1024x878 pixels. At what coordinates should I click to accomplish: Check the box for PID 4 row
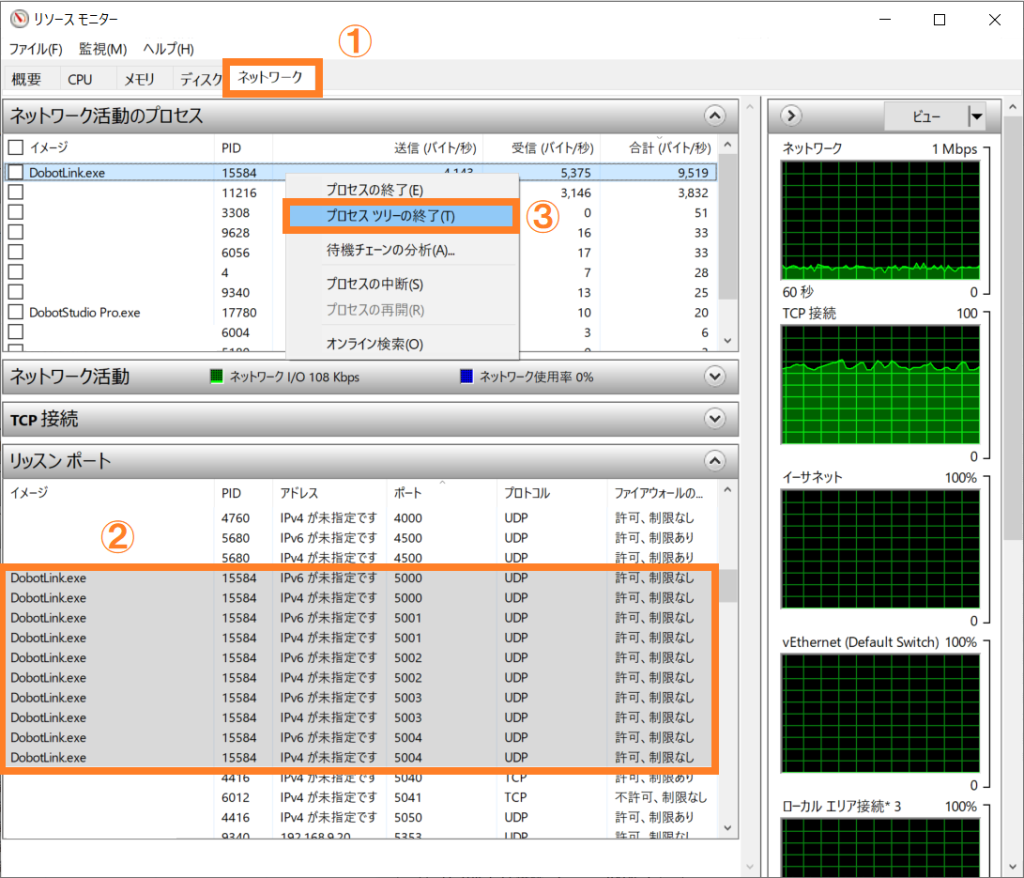(16, 272)
